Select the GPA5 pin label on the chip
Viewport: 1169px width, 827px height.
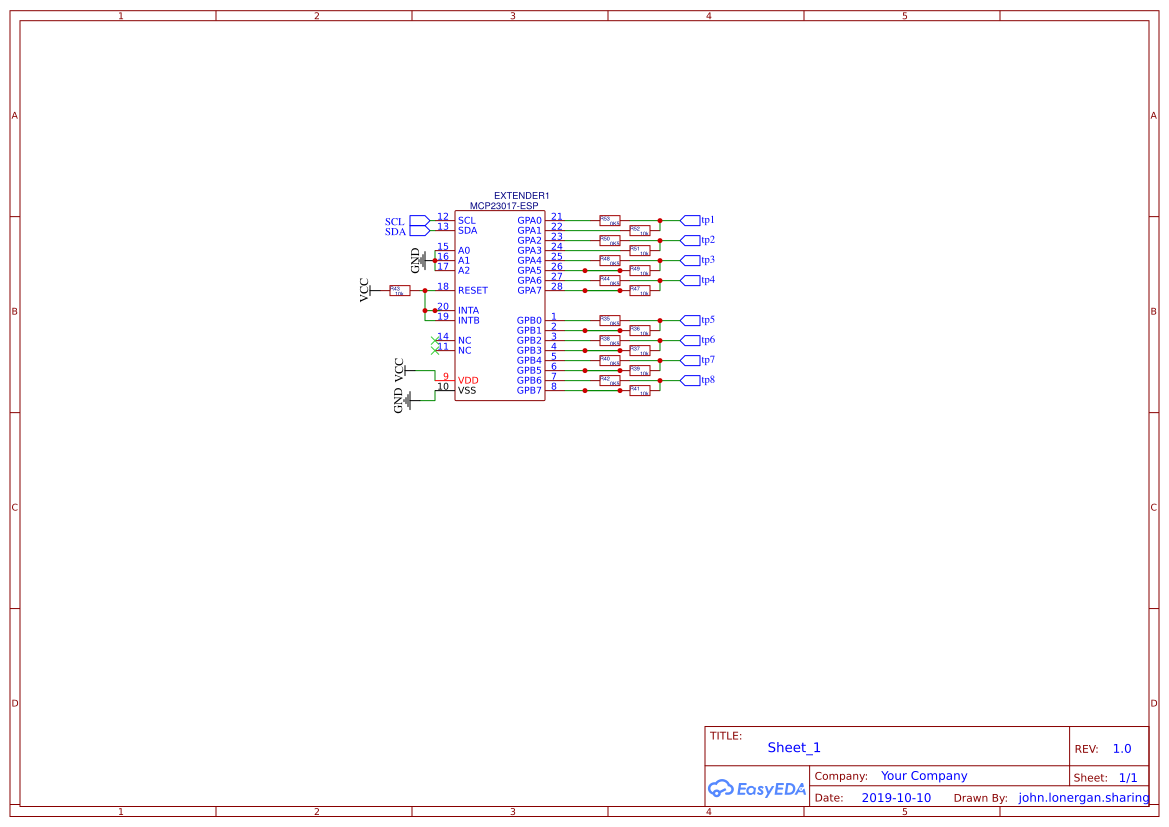528,269
